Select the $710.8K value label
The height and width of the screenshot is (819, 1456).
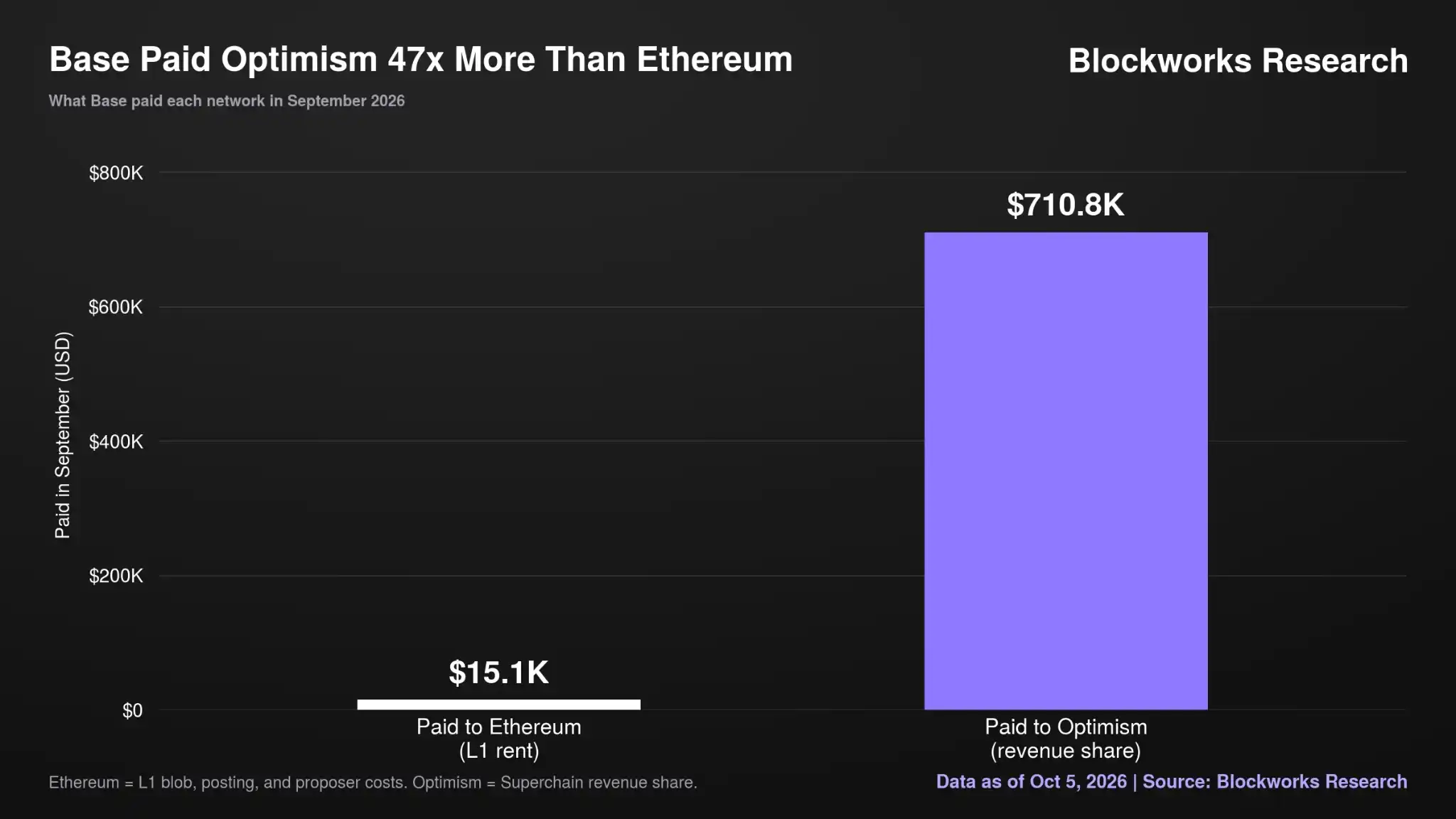click(1066, 205)
